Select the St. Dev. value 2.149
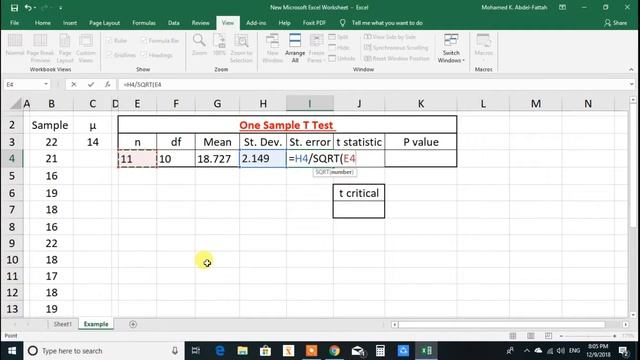 click(263, 159)
